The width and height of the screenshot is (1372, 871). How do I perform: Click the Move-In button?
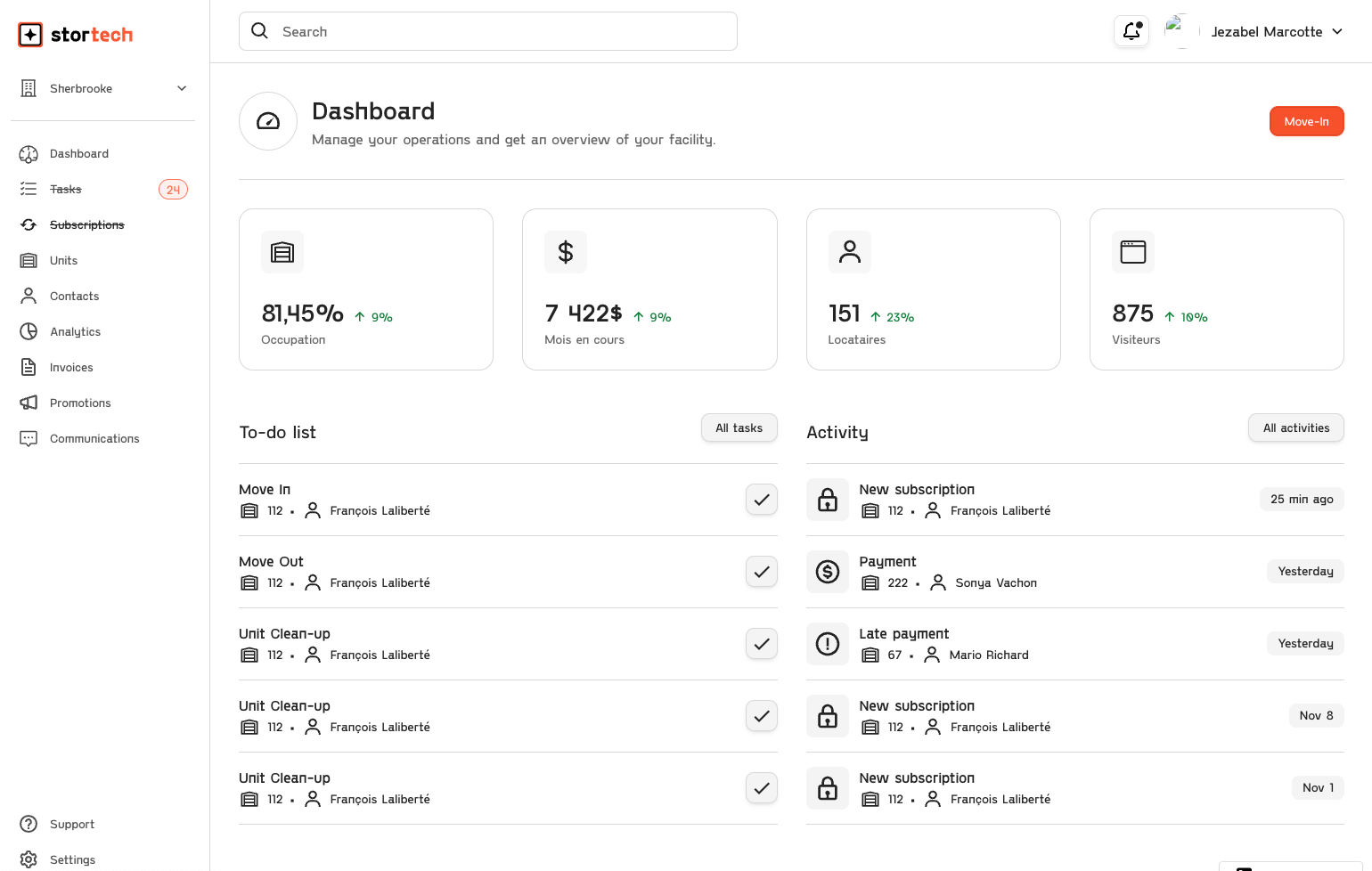1306,121
